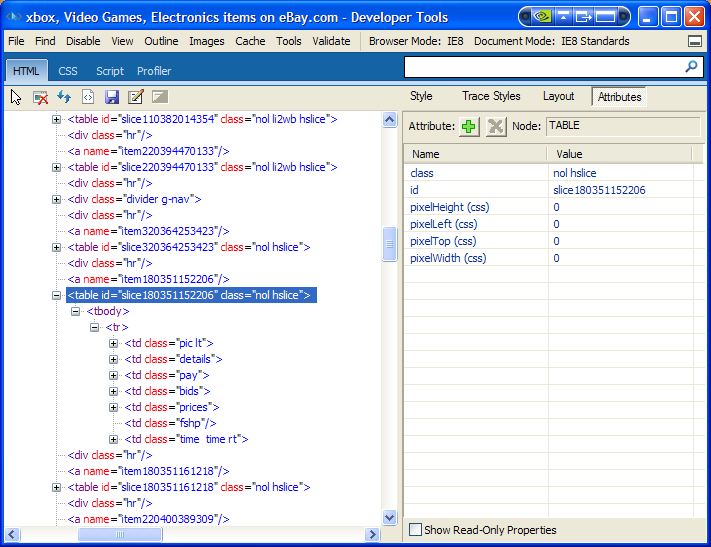Select the td class fshp row
The image size is (711, 547).
[170, 424]
